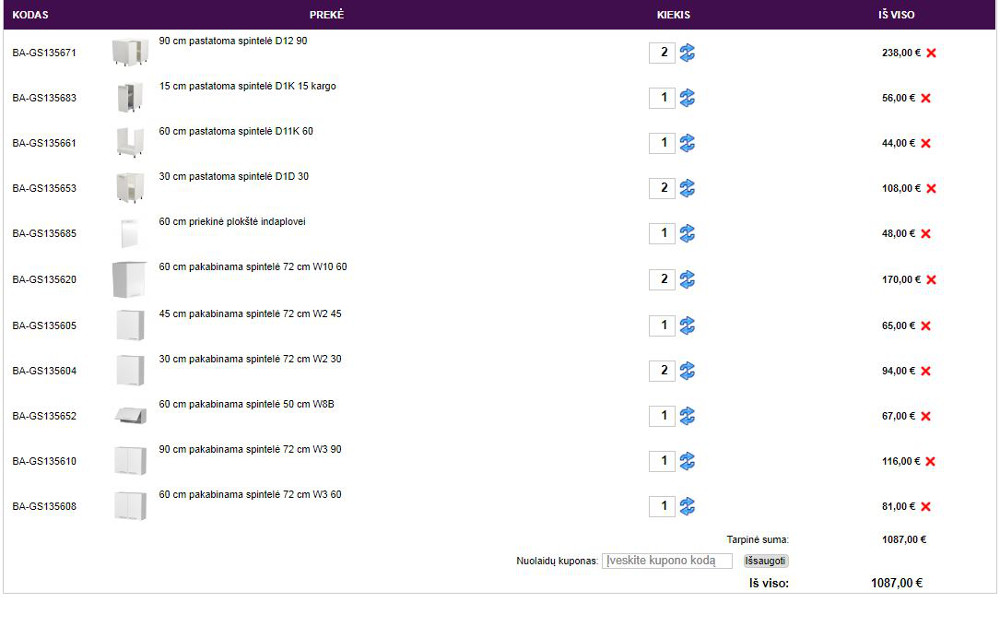Remove the 44,00 € item from cart
The height and width of the screenshot is (620, 1000).
pyautogui.click(x=926, y=144)
